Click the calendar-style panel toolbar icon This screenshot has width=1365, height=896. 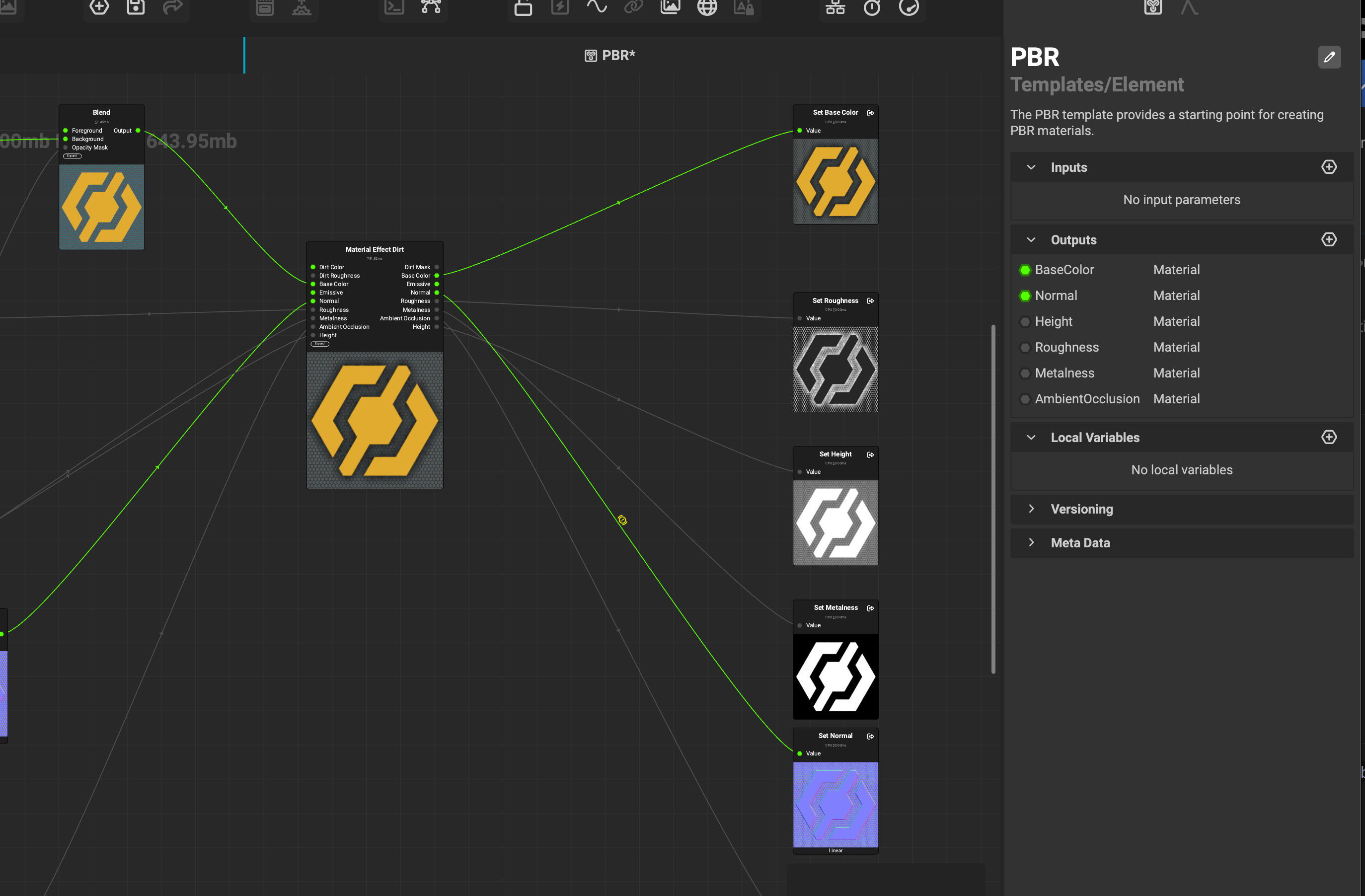[x=265, y=7]
